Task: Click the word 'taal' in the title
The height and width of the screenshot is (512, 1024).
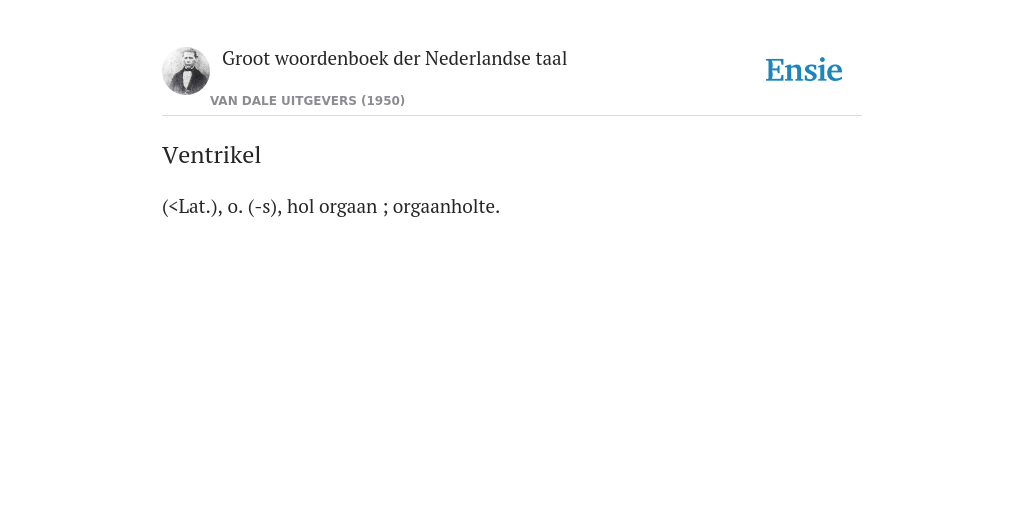Action: [551, 59]
